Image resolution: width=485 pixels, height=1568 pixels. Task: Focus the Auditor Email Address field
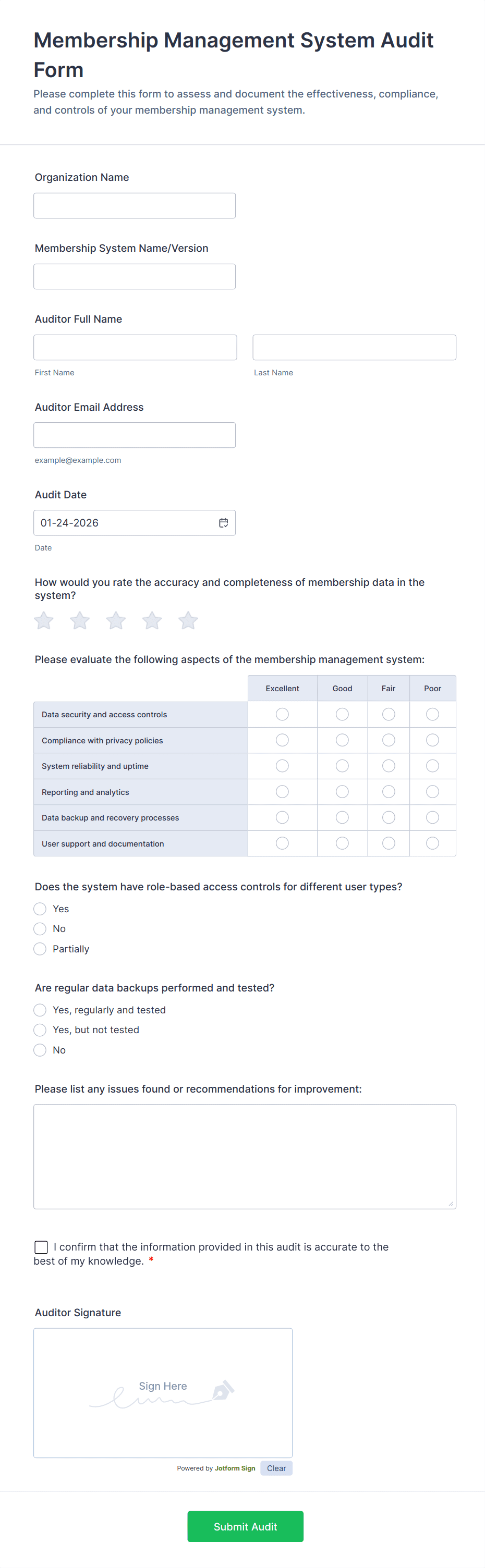click(x=134, y=435)
